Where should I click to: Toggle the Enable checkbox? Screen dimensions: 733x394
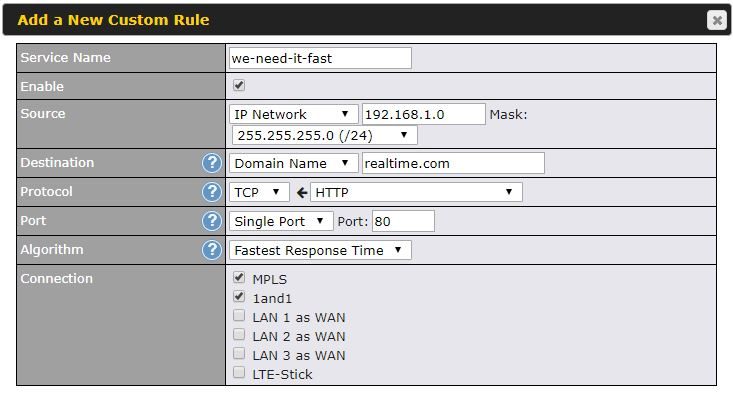tap(239, 85)
